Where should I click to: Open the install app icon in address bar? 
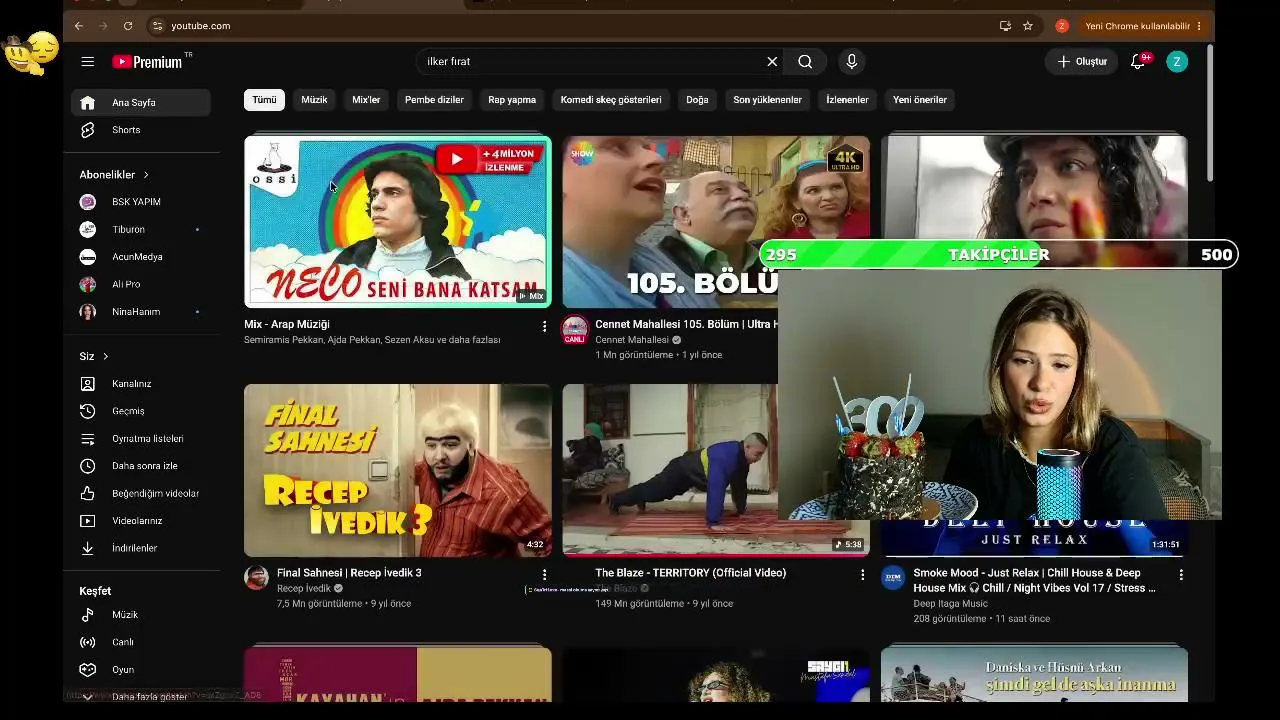[x=1005, y=26]
